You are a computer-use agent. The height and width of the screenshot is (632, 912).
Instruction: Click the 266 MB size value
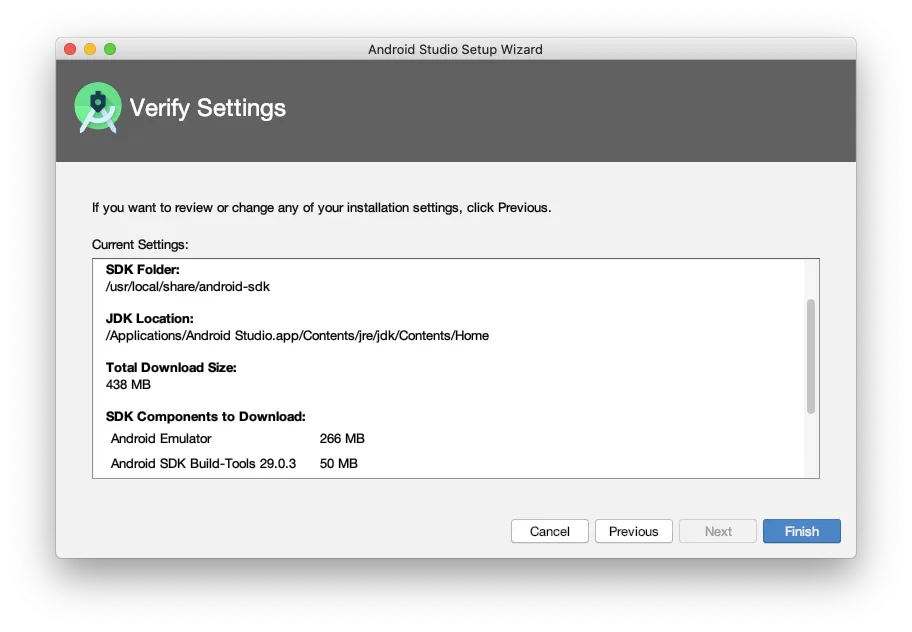tap(342, 438)
